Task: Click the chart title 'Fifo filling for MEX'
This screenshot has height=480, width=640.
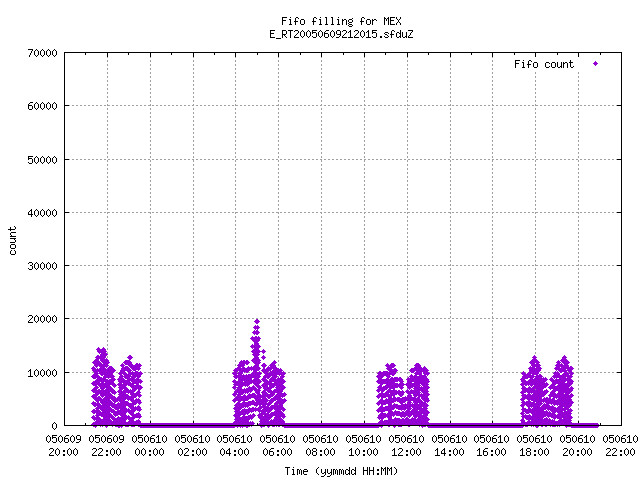Action: tap(341, 21)
